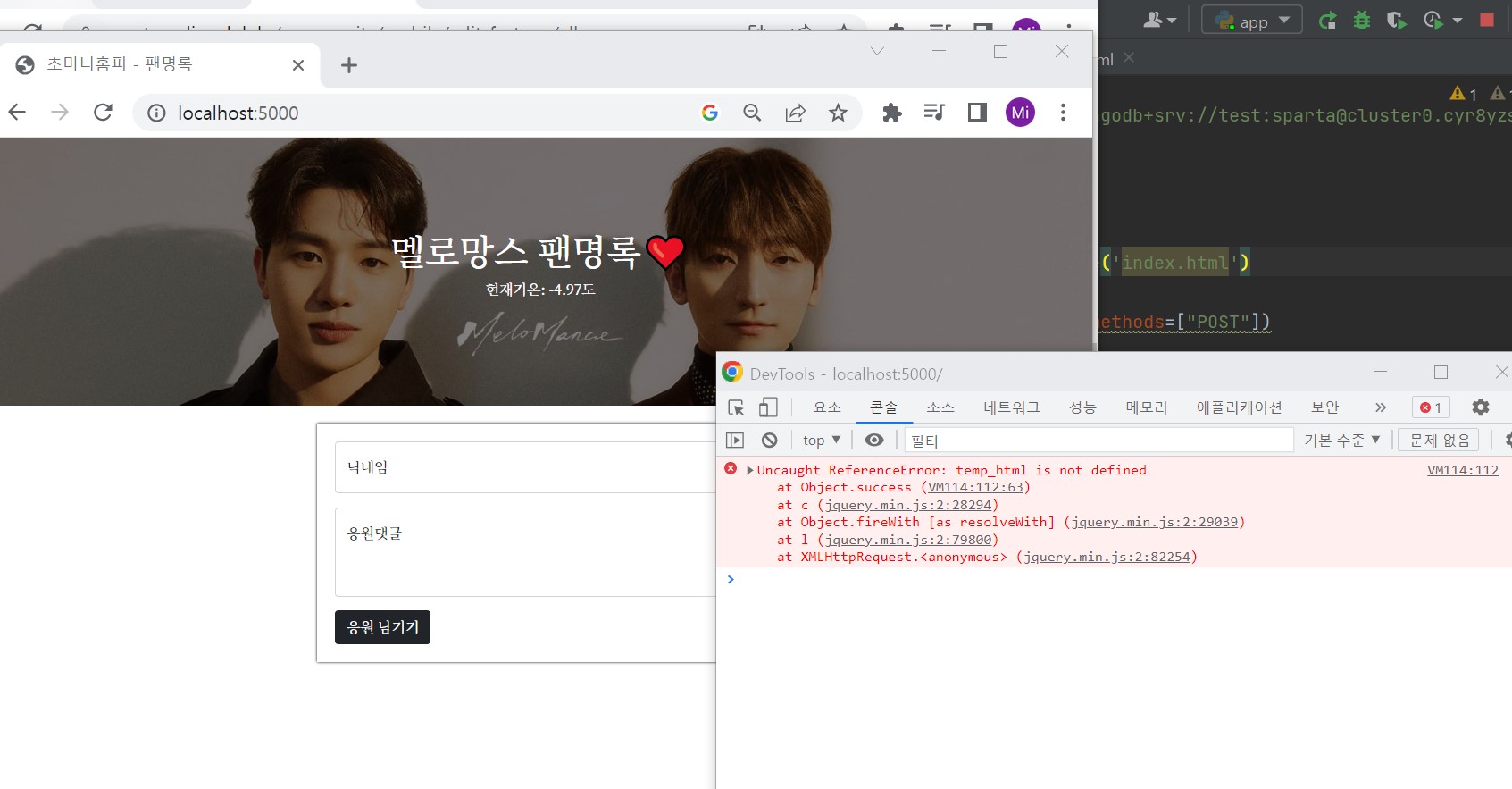Clear the console
This screenshot has height=789, width=1512.
pos(769,440)
